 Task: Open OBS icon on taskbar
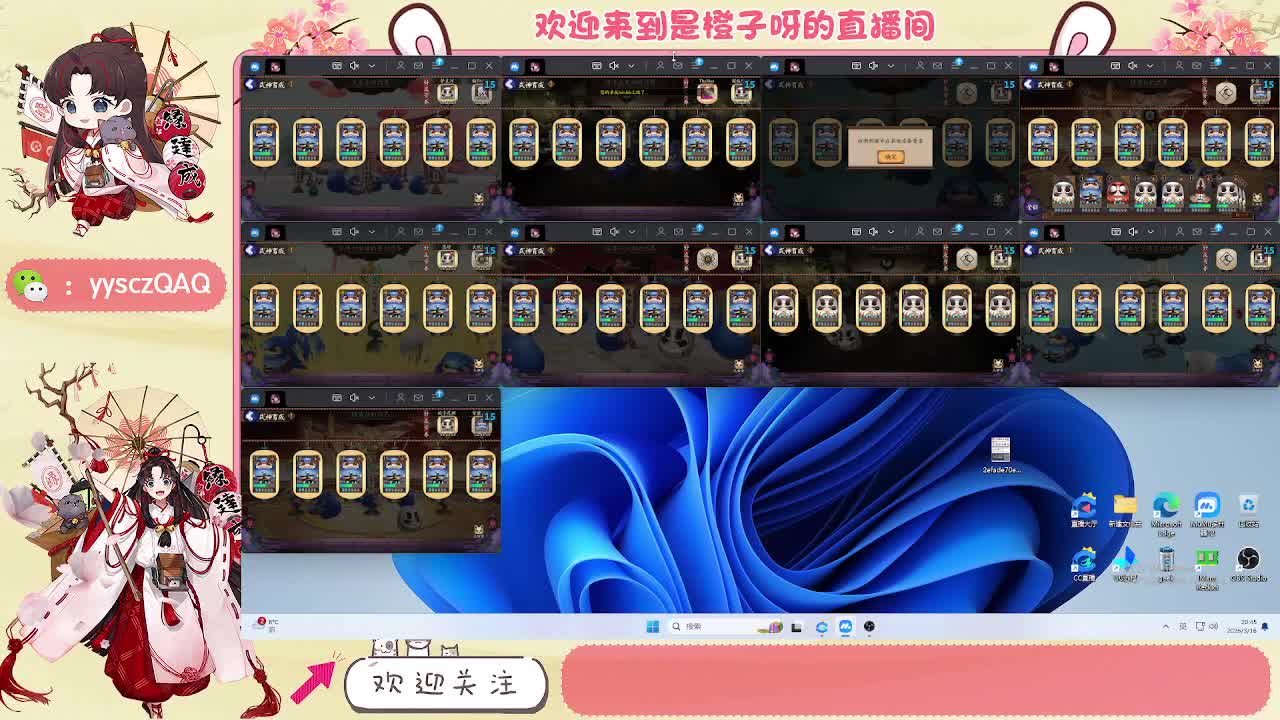point(869,626)
